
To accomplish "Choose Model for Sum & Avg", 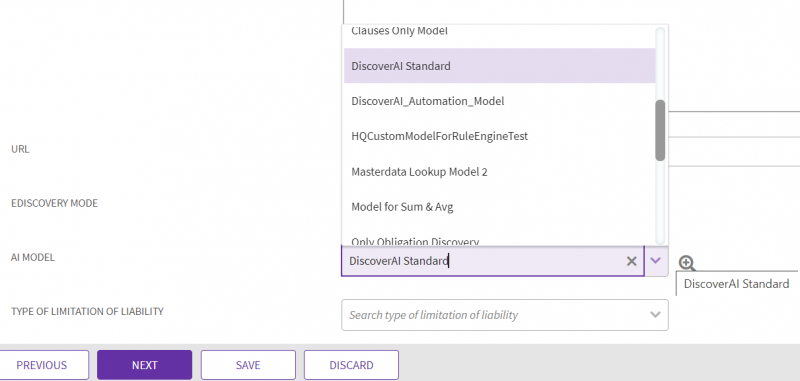I will [499, 207].
